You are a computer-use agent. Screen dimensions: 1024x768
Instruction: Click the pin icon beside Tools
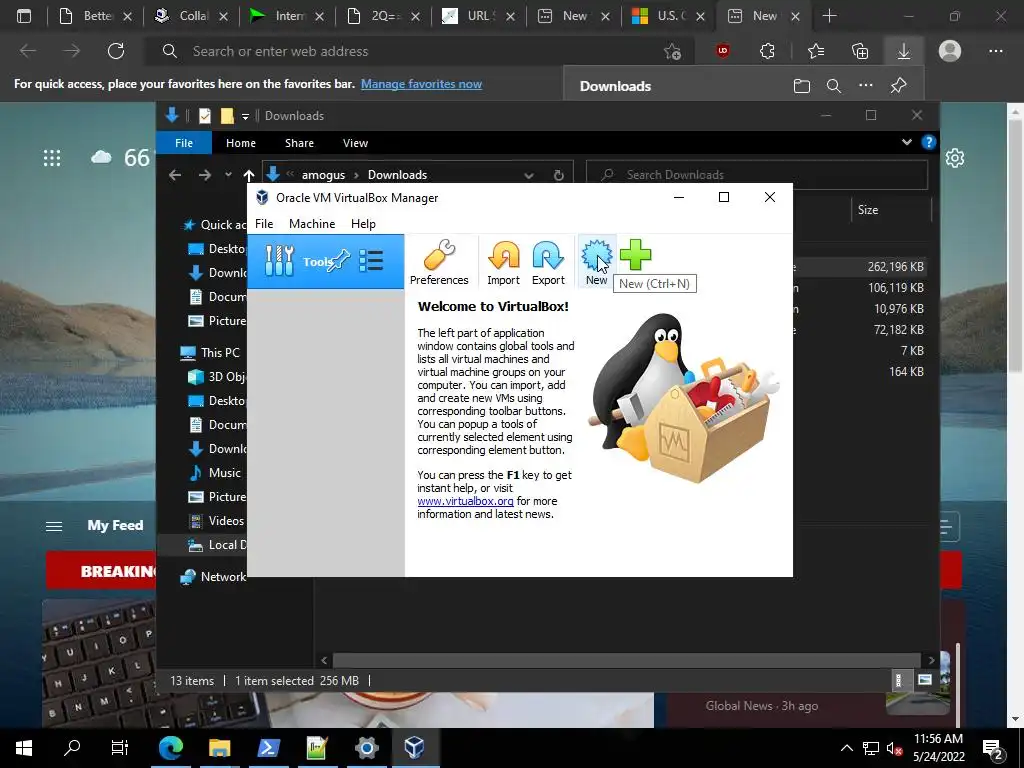pos(339,261)
